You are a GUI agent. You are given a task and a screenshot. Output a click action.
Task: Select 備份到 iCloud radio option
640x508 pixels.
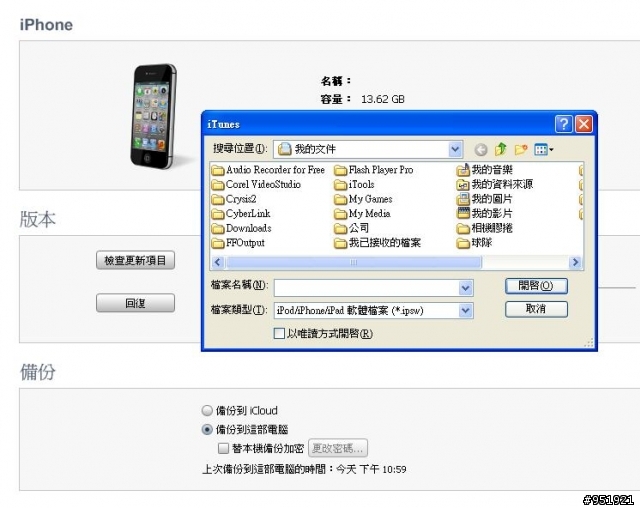tap(207, 410)
